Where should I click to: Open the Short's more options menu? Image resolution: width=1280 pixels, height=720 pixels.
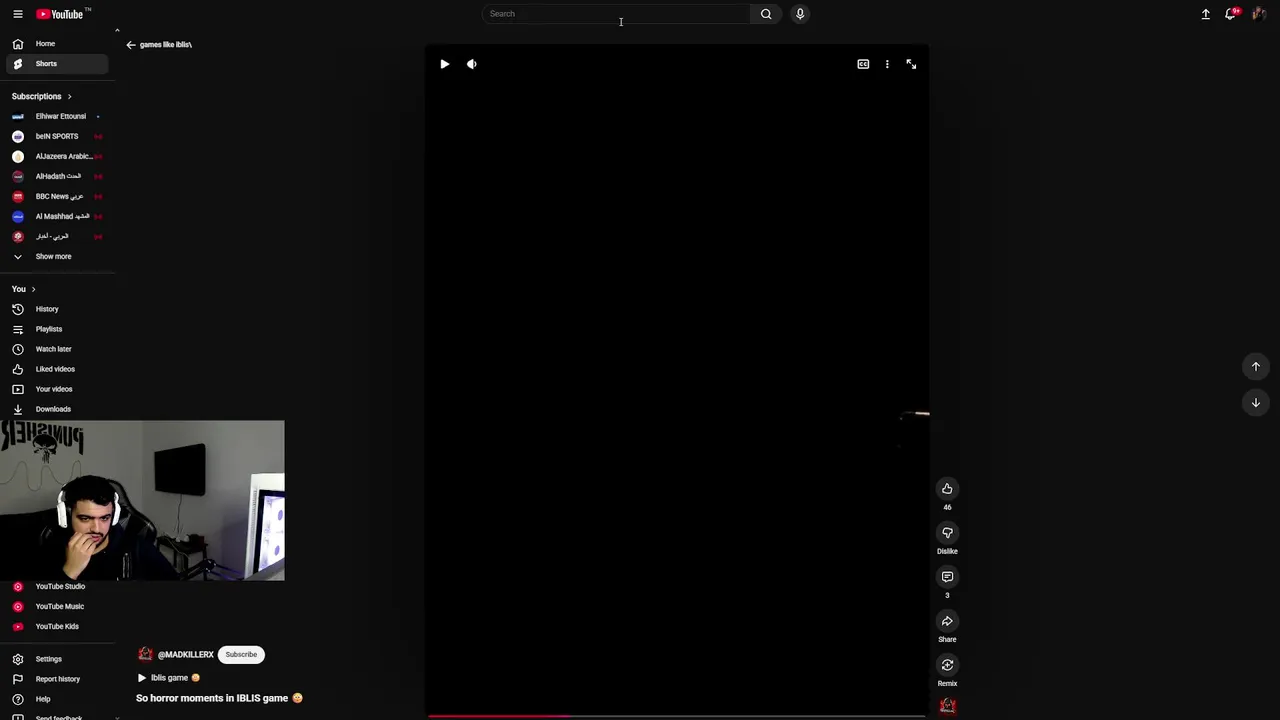[887, 64]
